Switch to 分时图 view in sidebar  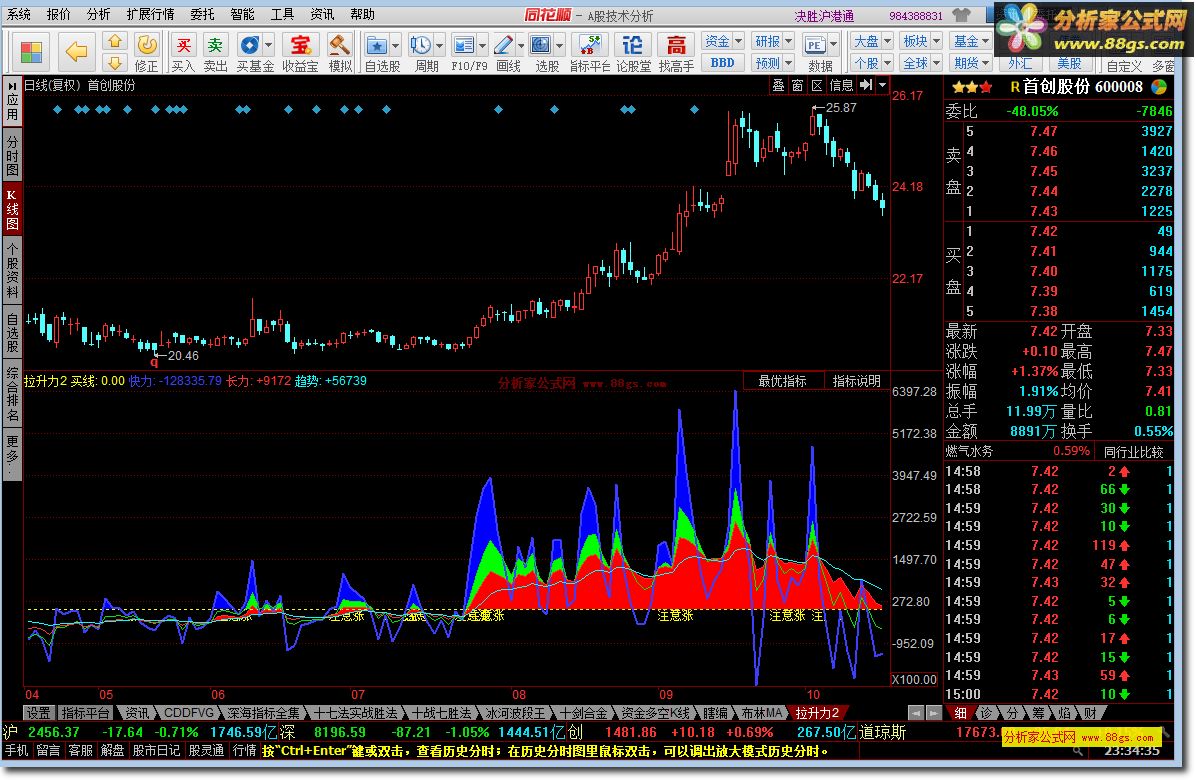coord(12,155)
